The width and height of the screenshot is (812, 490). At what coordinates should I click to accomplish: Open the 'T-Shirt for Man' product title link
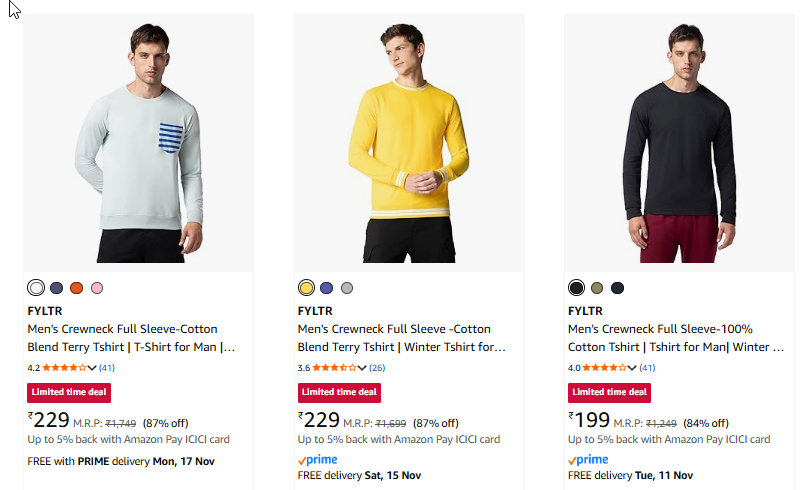[131, 338]
